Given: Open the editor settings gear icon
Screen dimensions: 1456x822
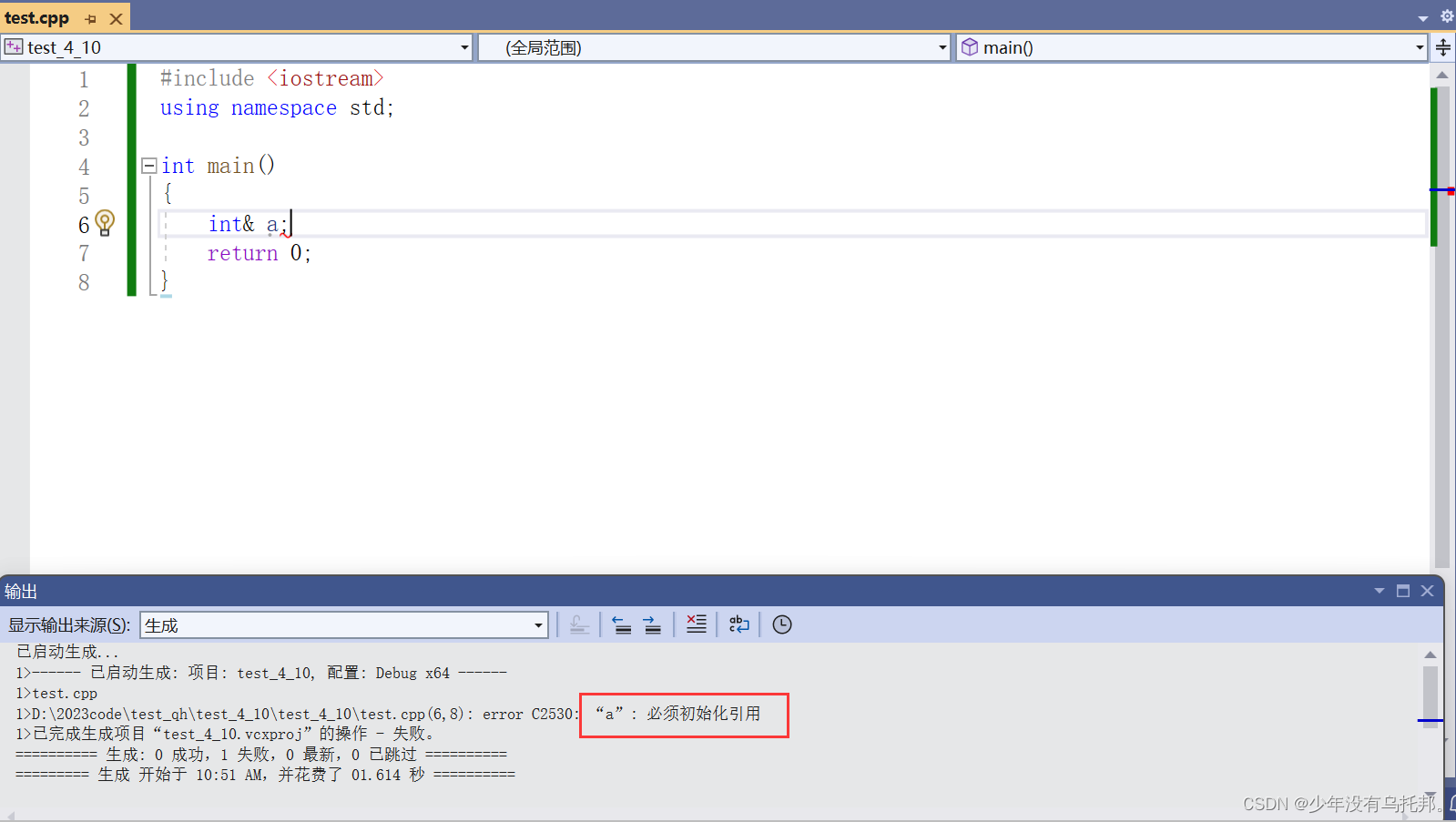Looking at the screenshot, I should pos(1446,16).
